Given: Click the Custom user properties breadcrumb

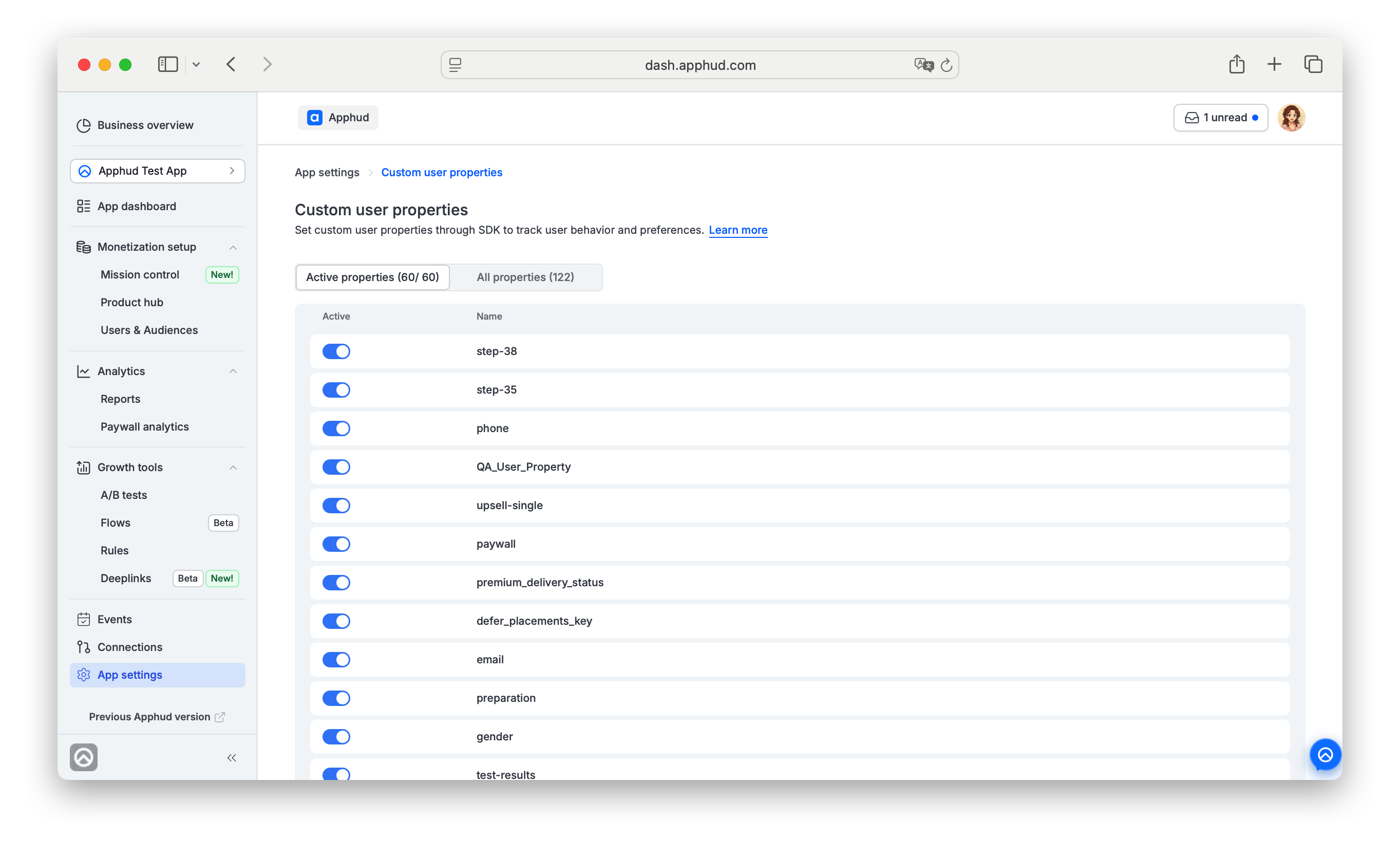Looking at the screenshot, I should pos(442,172).
